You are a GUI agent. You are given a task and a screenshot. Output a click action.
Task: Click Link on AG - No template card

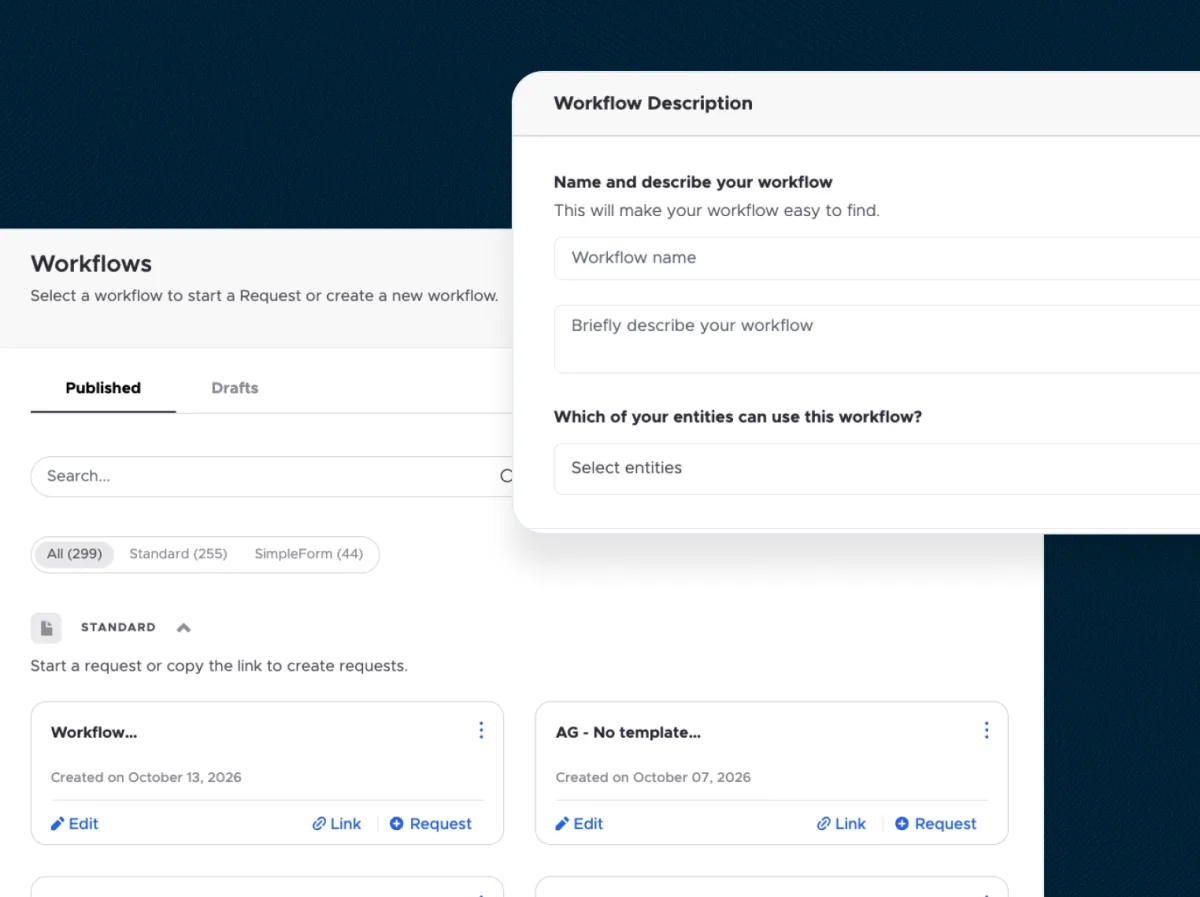point(842,824)
